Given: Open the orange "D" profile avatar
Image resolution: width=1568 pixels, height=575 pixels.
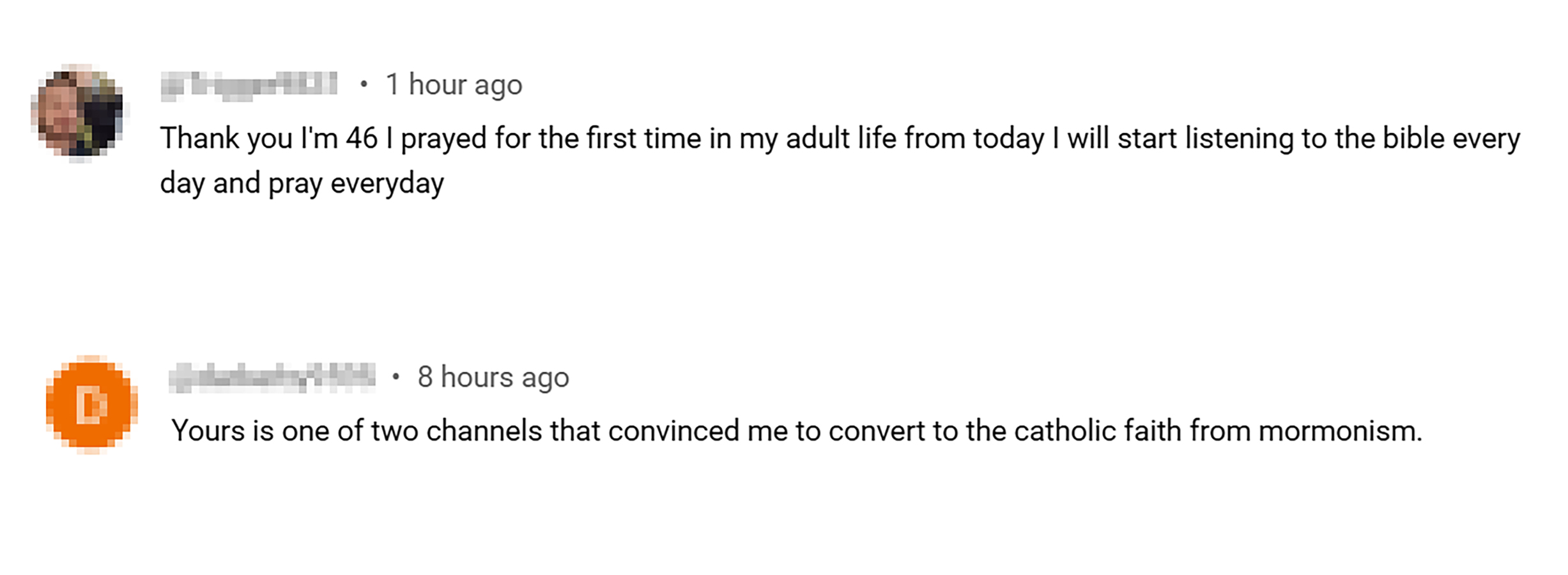Looking at the screenshot, I should coord(91,404).
